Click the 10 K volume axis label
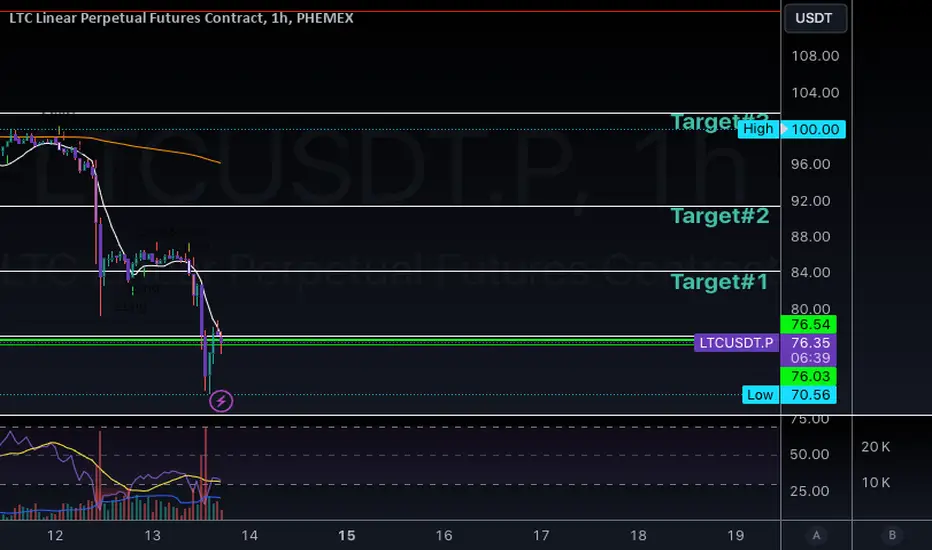The width and height of the screenshot is (932, 550). pyautogui.click(x=876, y=483)
